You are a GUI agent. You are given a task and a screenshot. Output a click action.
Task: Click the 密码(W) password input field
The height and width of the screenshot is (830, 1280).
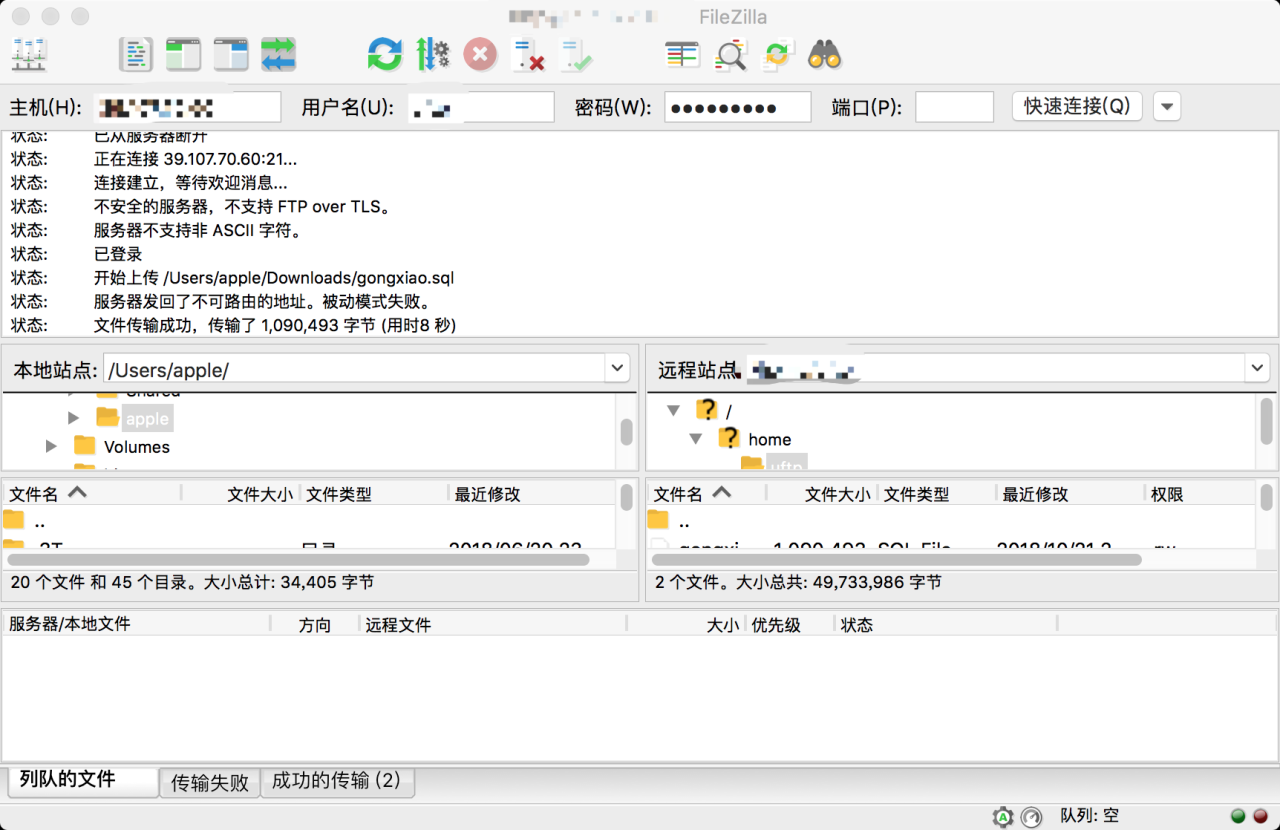click(738, 107)
